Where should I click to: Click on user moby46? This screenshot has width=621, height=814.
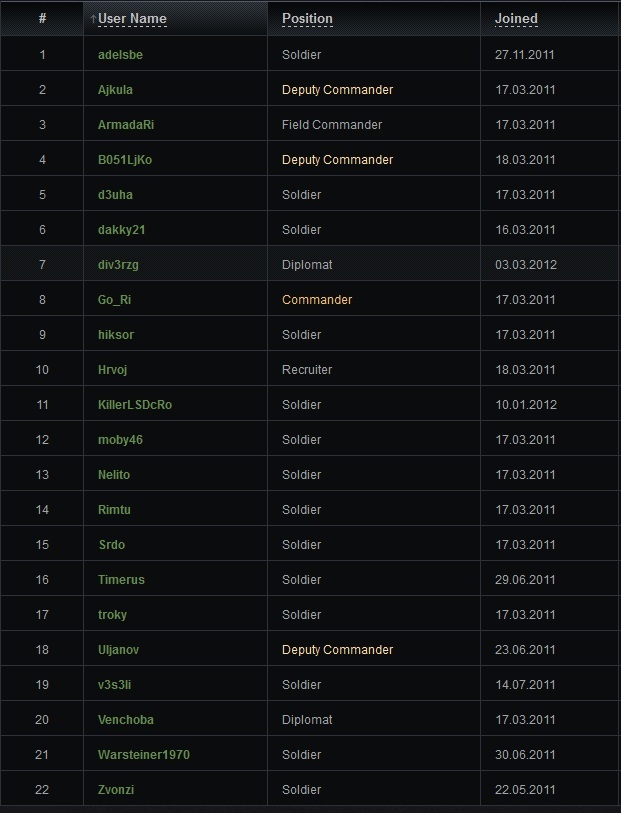coord(121,440)
